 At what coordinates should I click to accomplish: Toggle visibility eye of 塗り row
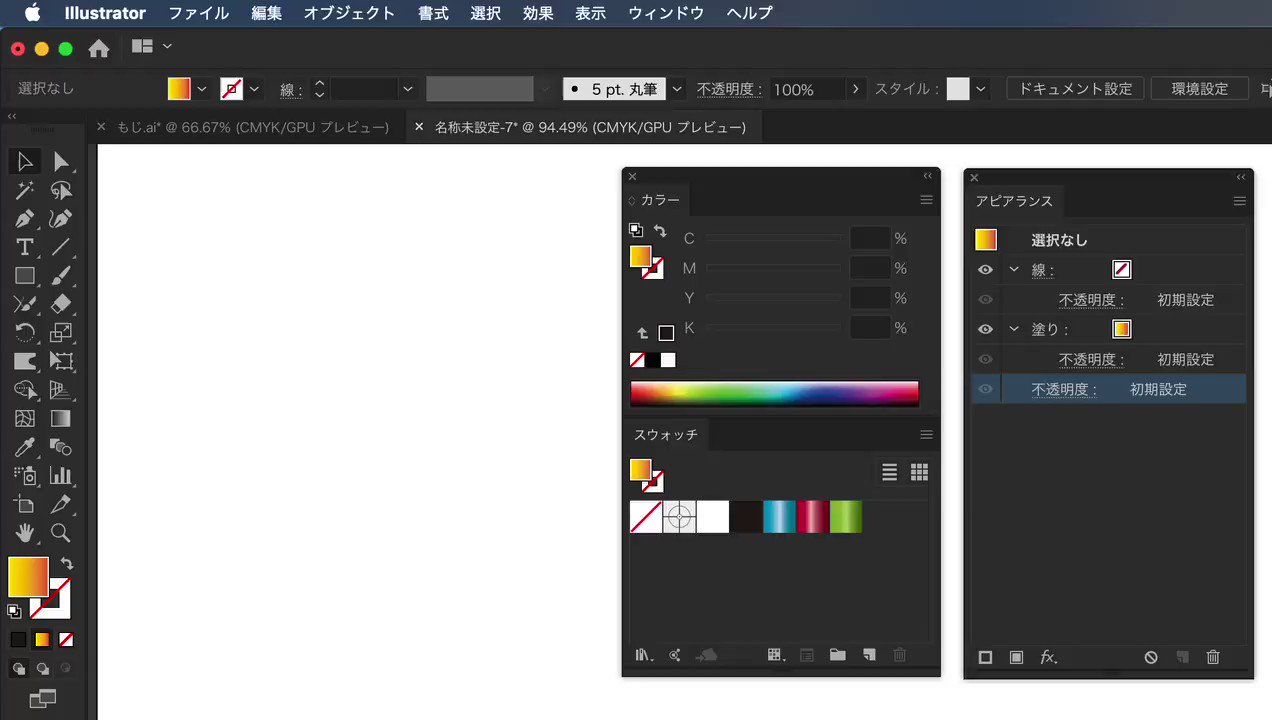point(985,329)
